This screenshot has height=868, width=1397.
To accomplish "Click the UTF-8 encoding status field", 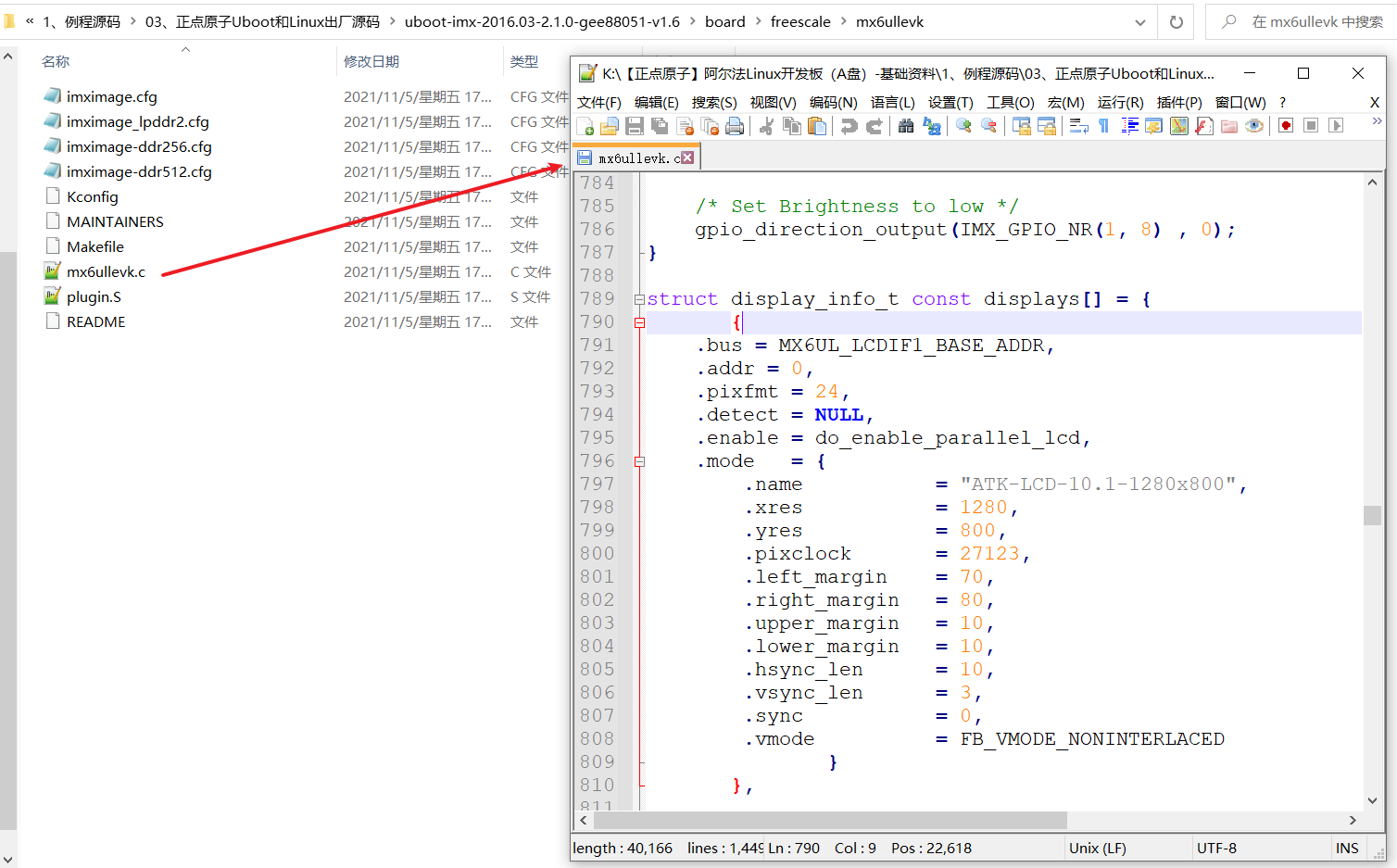I will click(x=1260, y=848).
